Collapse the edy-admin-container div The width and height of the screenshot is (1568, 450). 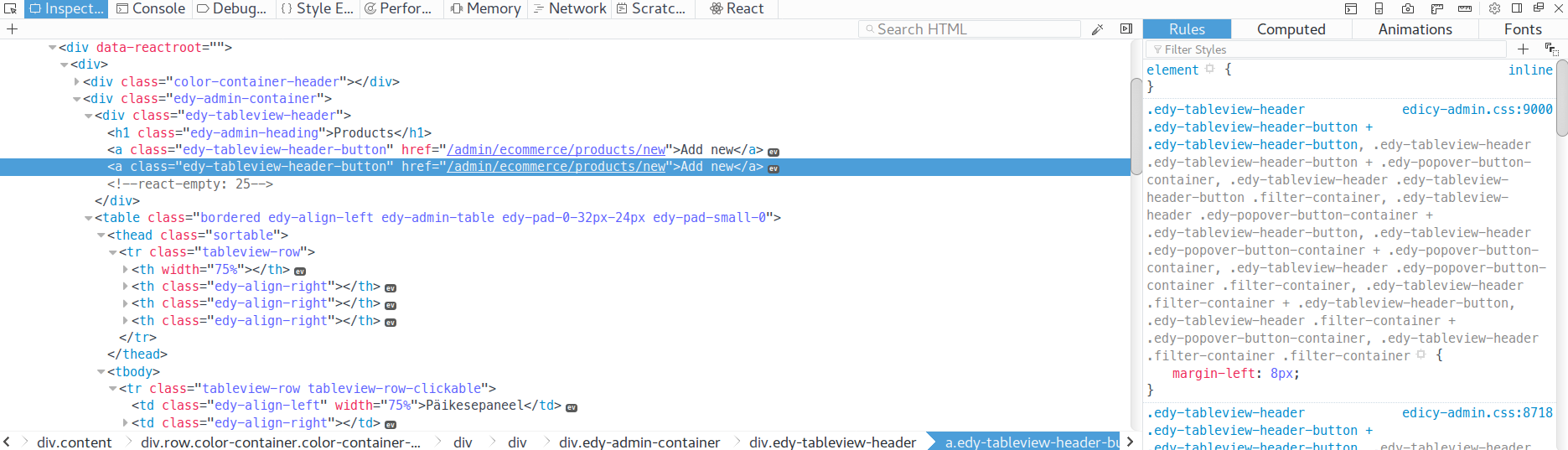tap(77, 99)
